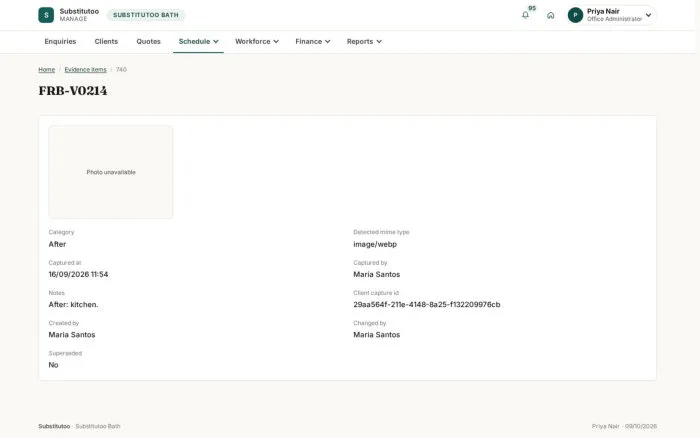Open the Clients tab

pos(106,42)
